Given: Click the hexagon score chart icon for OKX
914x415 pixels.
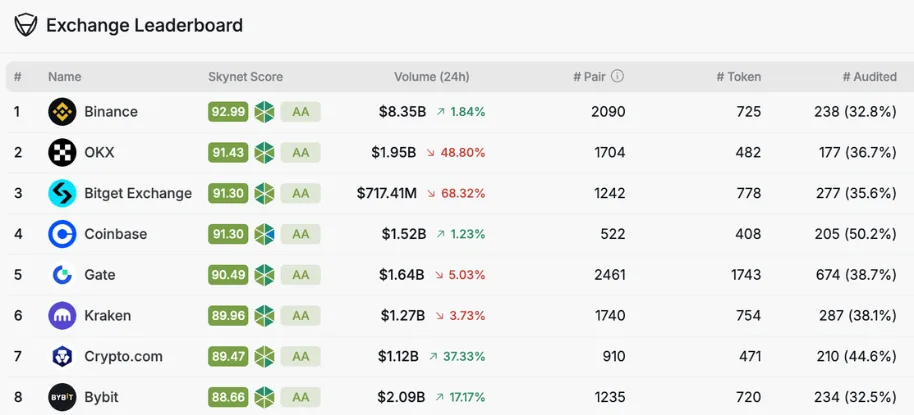Looking at the screenshot, I should [264, 153].
